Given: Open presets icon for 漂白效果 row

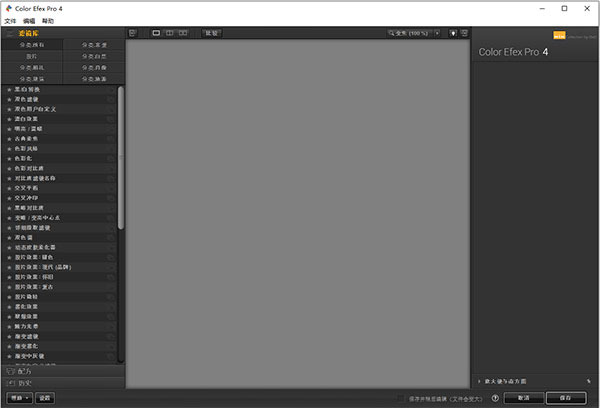Looking at the screenshot, I should click(x=111, y=119).
